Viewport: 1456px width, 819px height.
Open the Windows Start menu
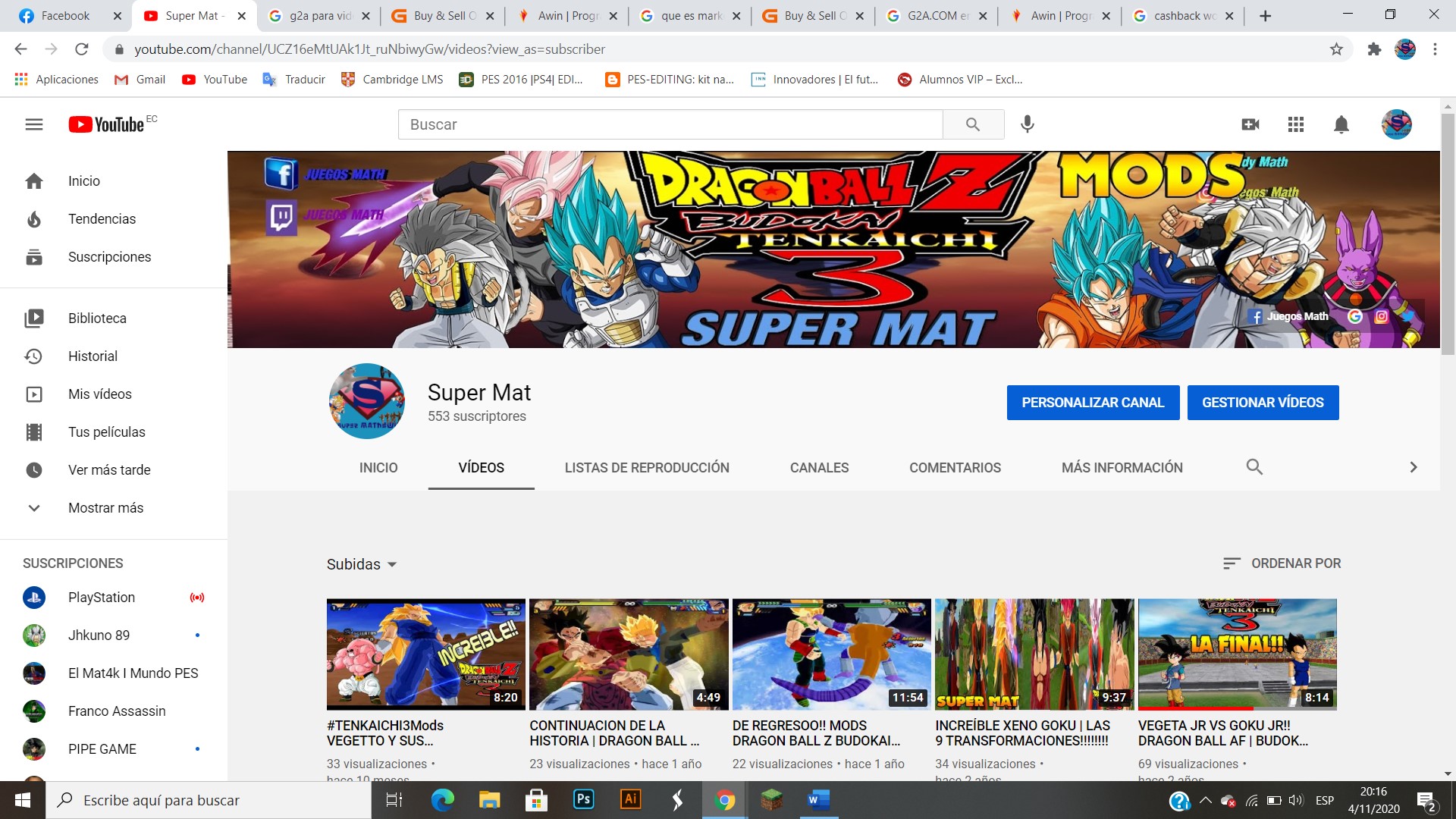coord(23,800)
